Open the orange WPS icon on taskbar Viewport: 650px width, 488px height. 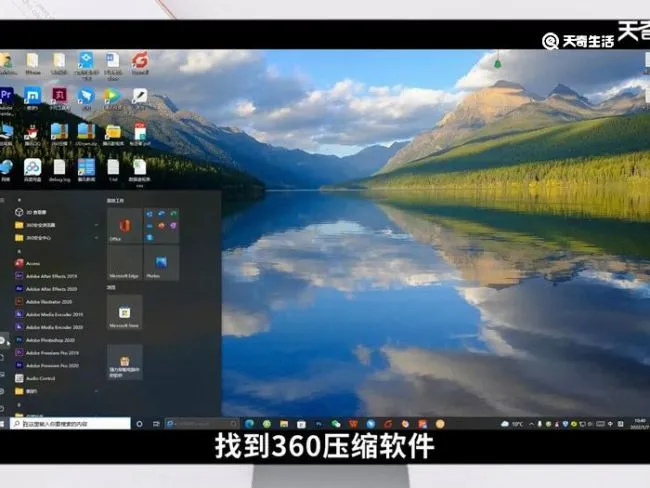[x=353, y=424]
